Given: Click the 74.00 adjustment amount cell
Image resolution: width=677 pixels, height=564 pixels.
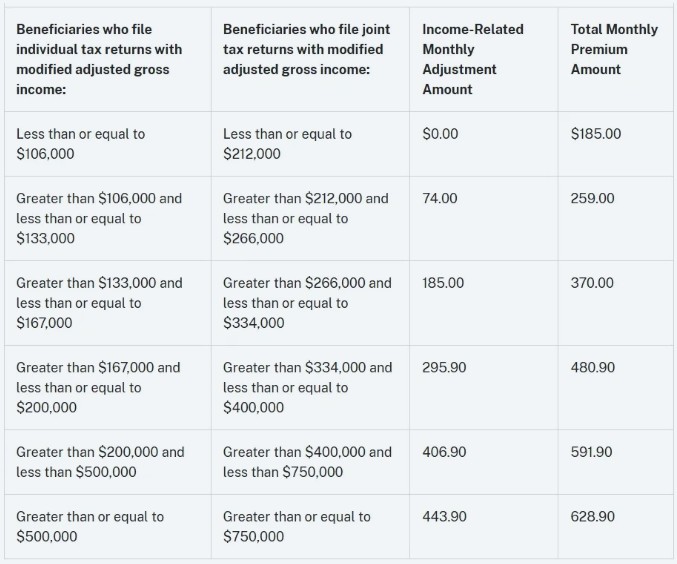Looking at the screenshot, I should click(439, 198).
